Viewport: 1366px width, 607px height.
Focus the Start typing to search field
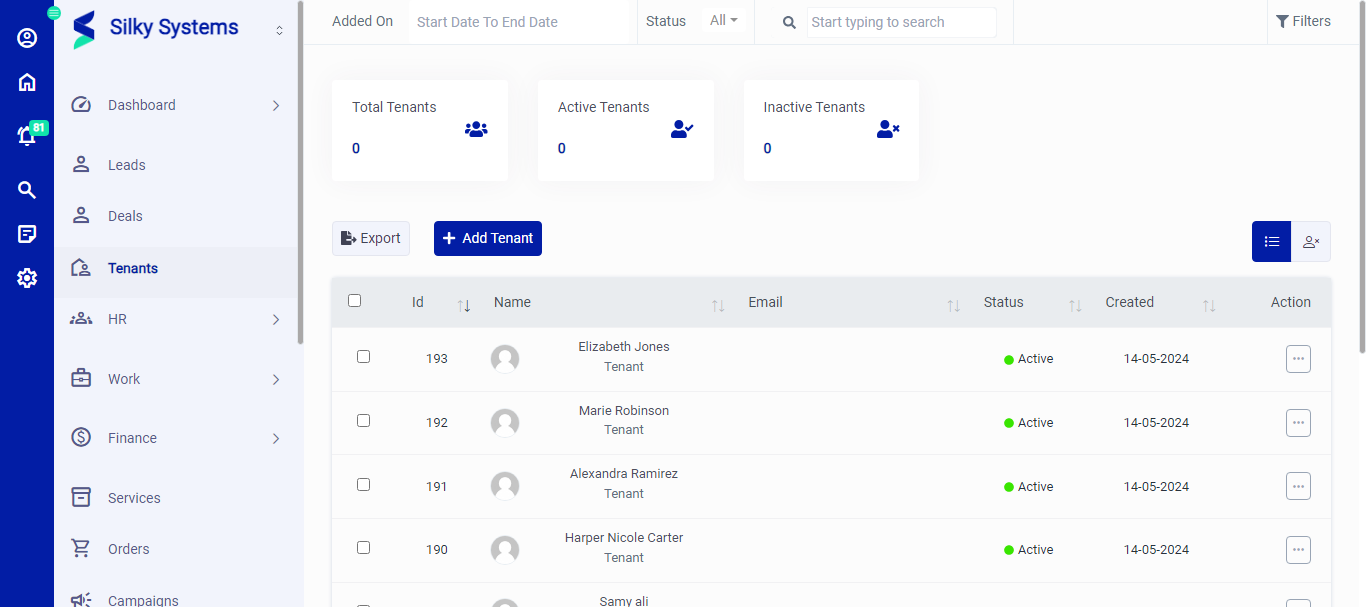pyautogui.click(x=900, y=22)
